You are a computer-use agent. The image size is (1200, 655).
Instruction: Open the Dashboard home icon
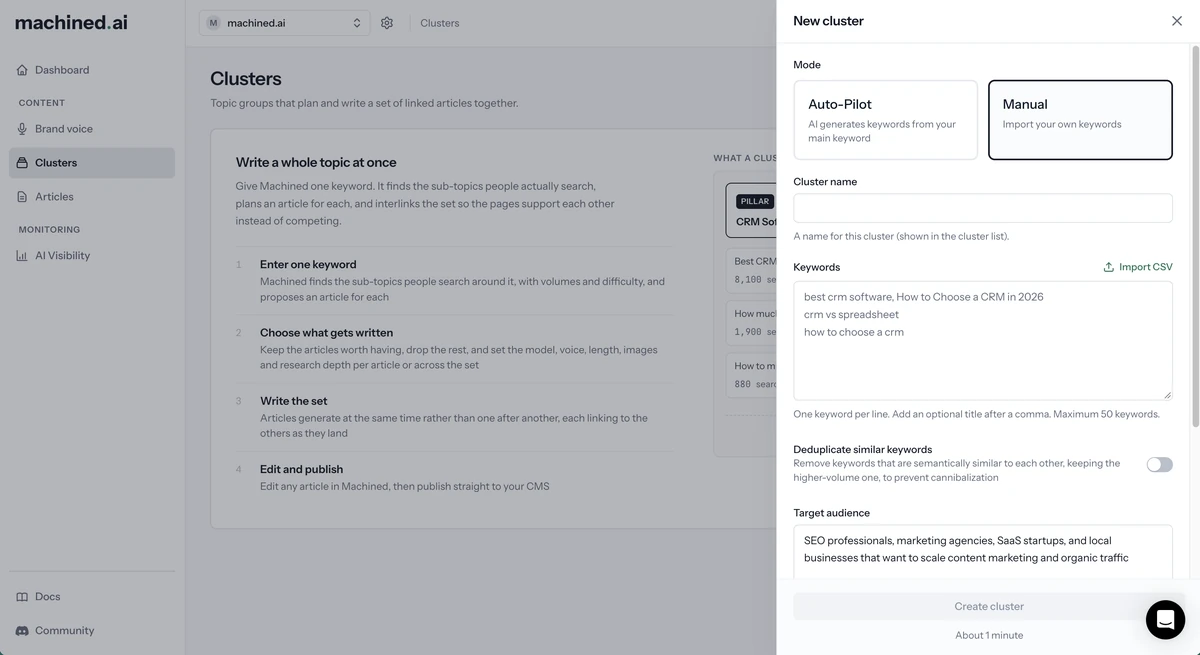22,70
